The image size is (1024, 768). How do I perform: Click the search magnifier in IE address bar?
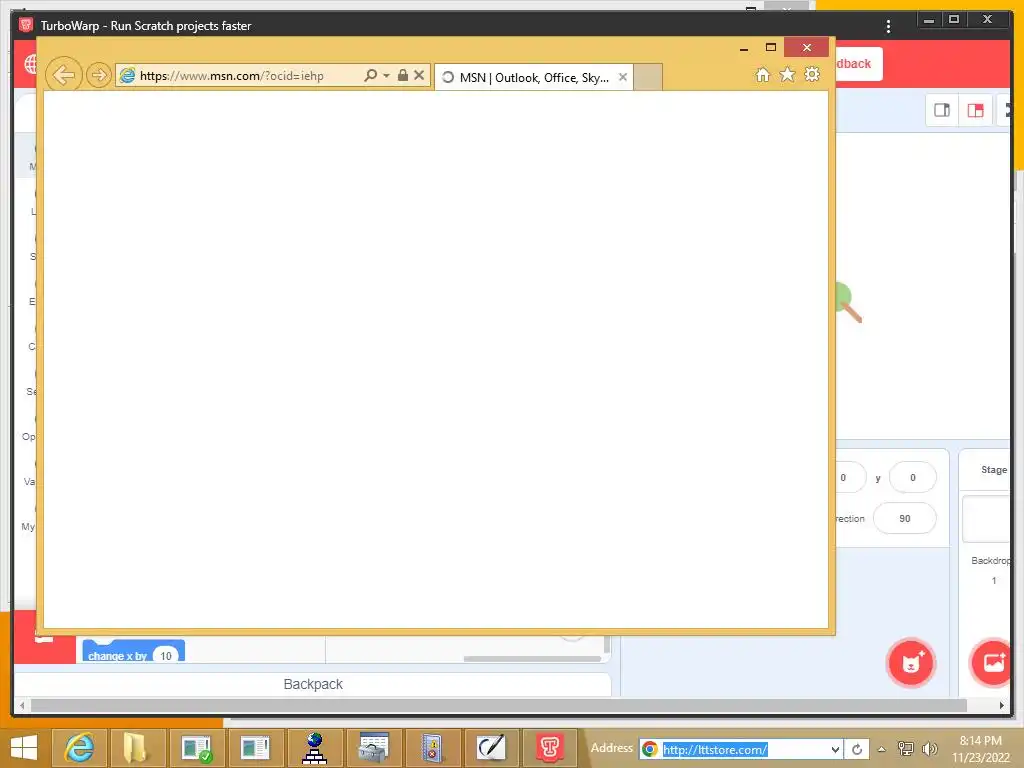(x=370, y=75)
